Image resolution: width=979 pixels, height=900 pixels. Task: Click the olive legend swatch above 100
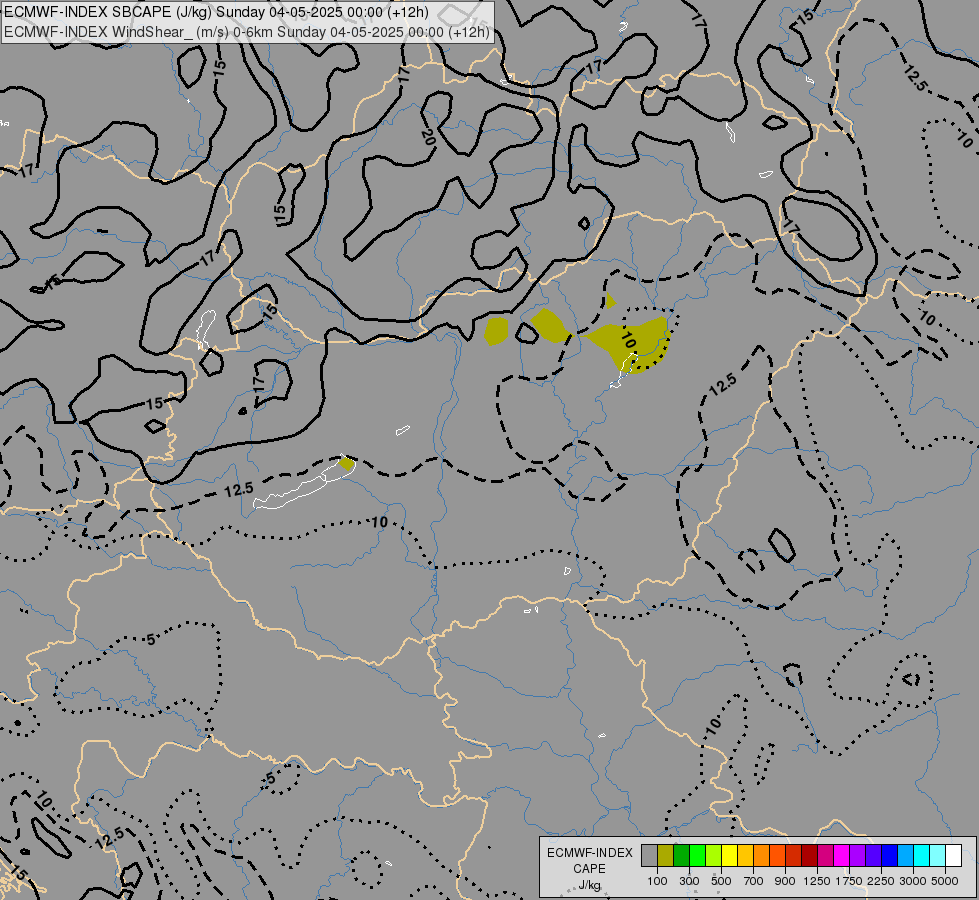click(x=666, y=856)
